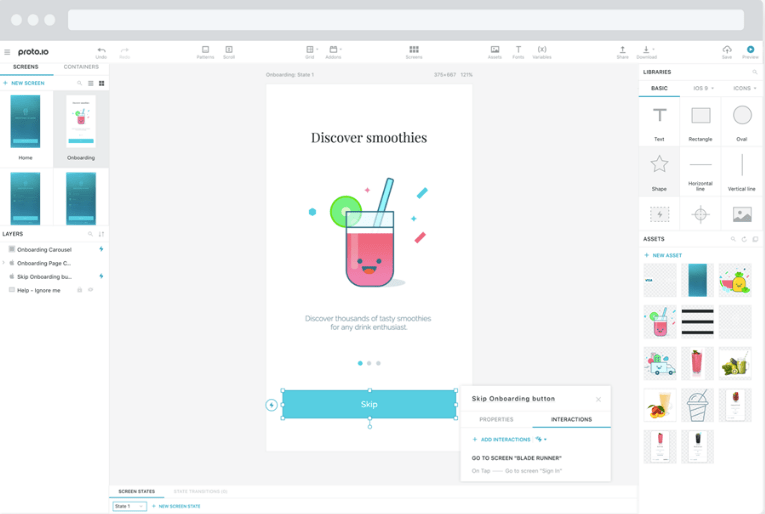Image resolution: width=765 pixels, height=514 pixels.
Task: Click Add Interactions link
Action: (x=502, y=439)
